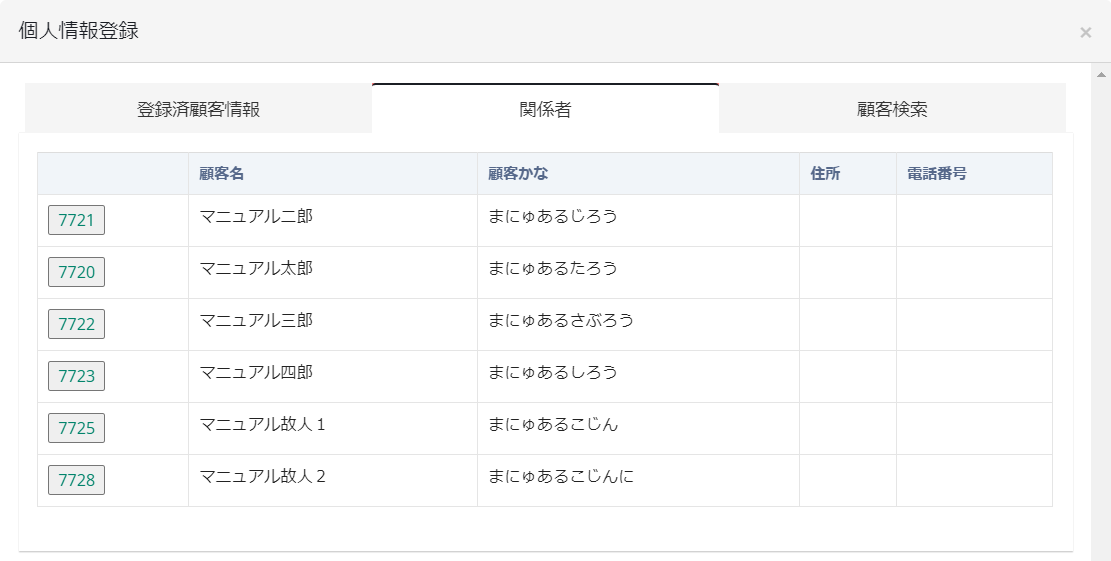This screenshot has height=561, width=1111.
Task: Select the マニュアル二郎 name cell
Action: coord(256,216)
